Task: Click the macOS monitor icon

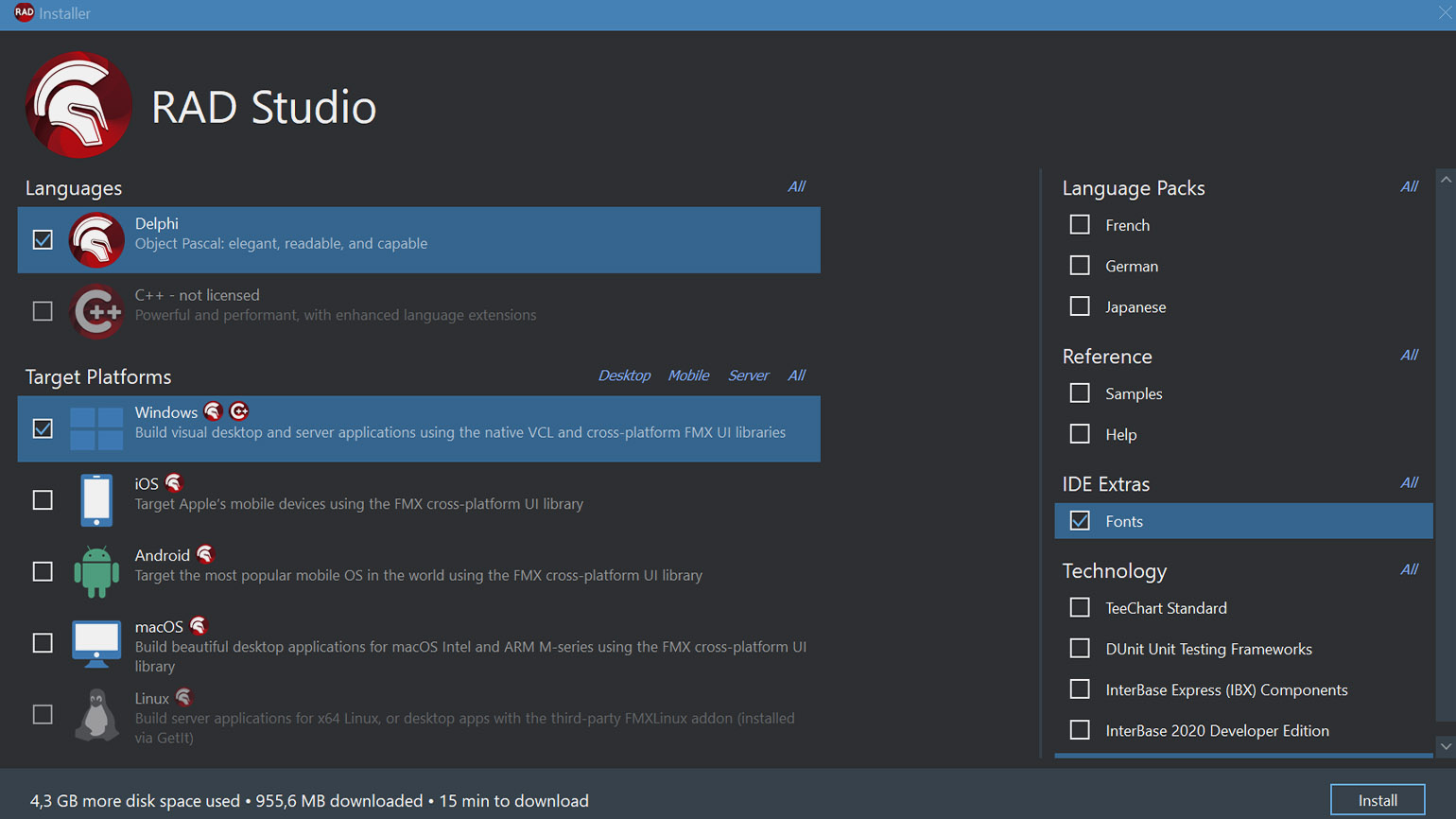Action: pos(96,644)
